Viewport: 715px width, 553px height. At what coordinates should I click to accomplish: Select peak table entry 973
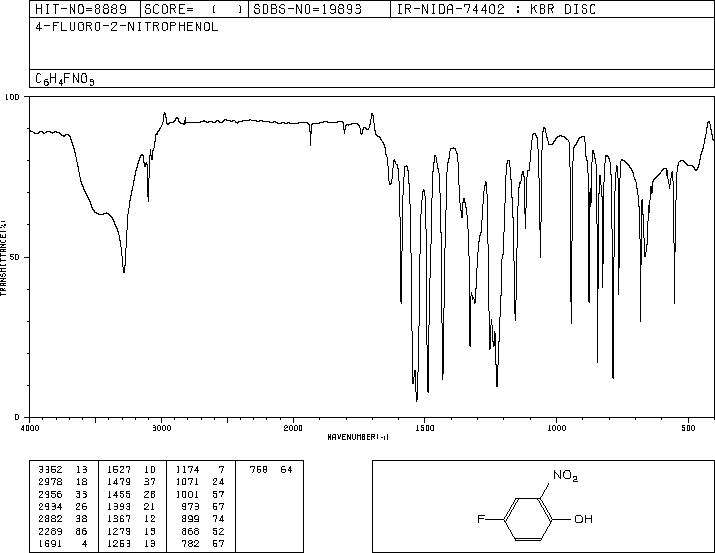click(x=191, y=506)
